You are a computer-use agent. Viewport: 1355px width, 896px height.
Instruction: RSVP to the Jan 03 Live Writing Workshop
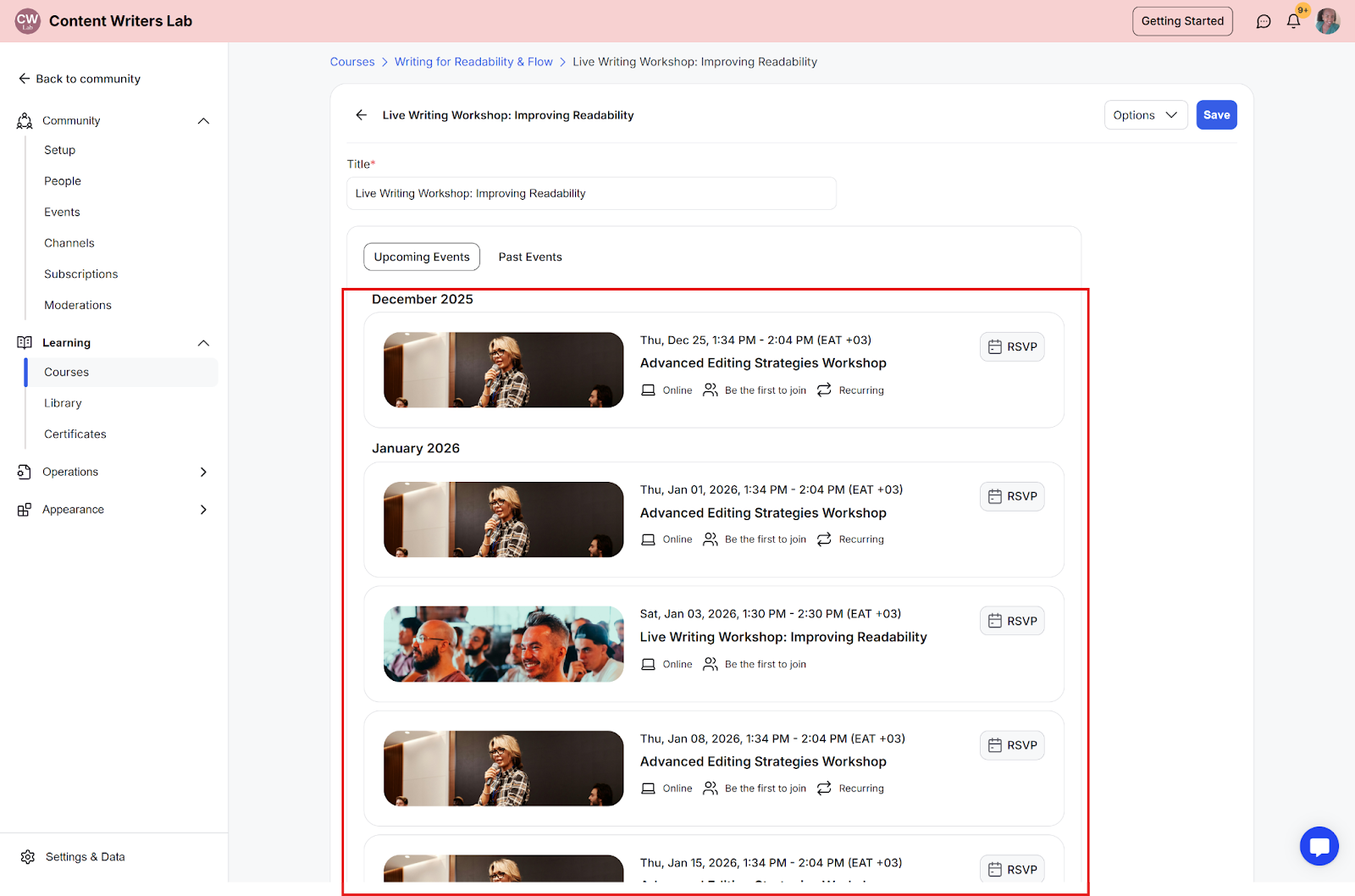pyautogui.click(x=1012, y=621)
